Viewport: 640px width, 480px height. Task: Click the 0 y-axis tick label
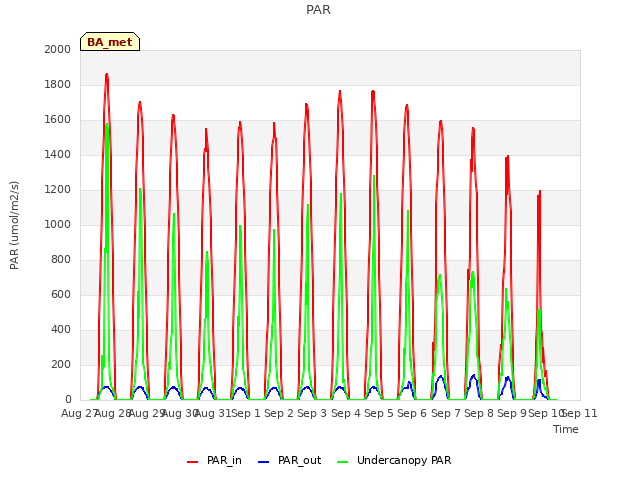(x=68, y=400)
